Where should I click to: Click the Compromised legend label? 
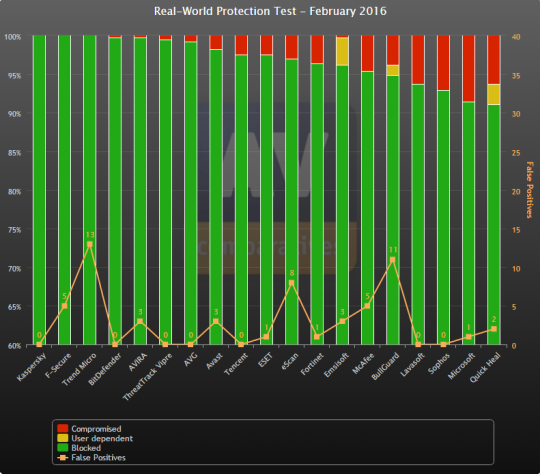click(96, 429)
